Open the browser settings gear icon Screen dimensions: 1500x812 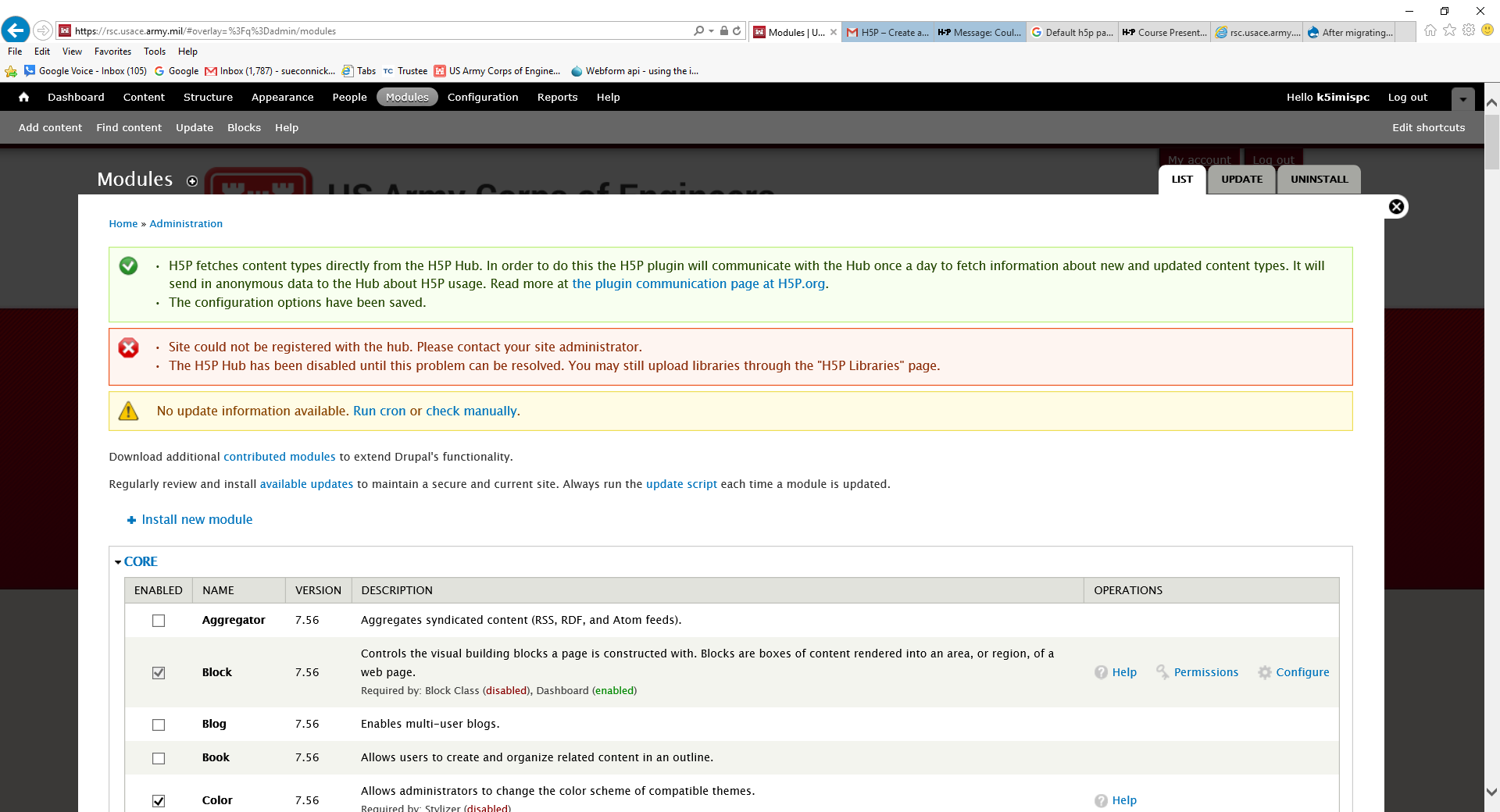tap(1469, 30)
